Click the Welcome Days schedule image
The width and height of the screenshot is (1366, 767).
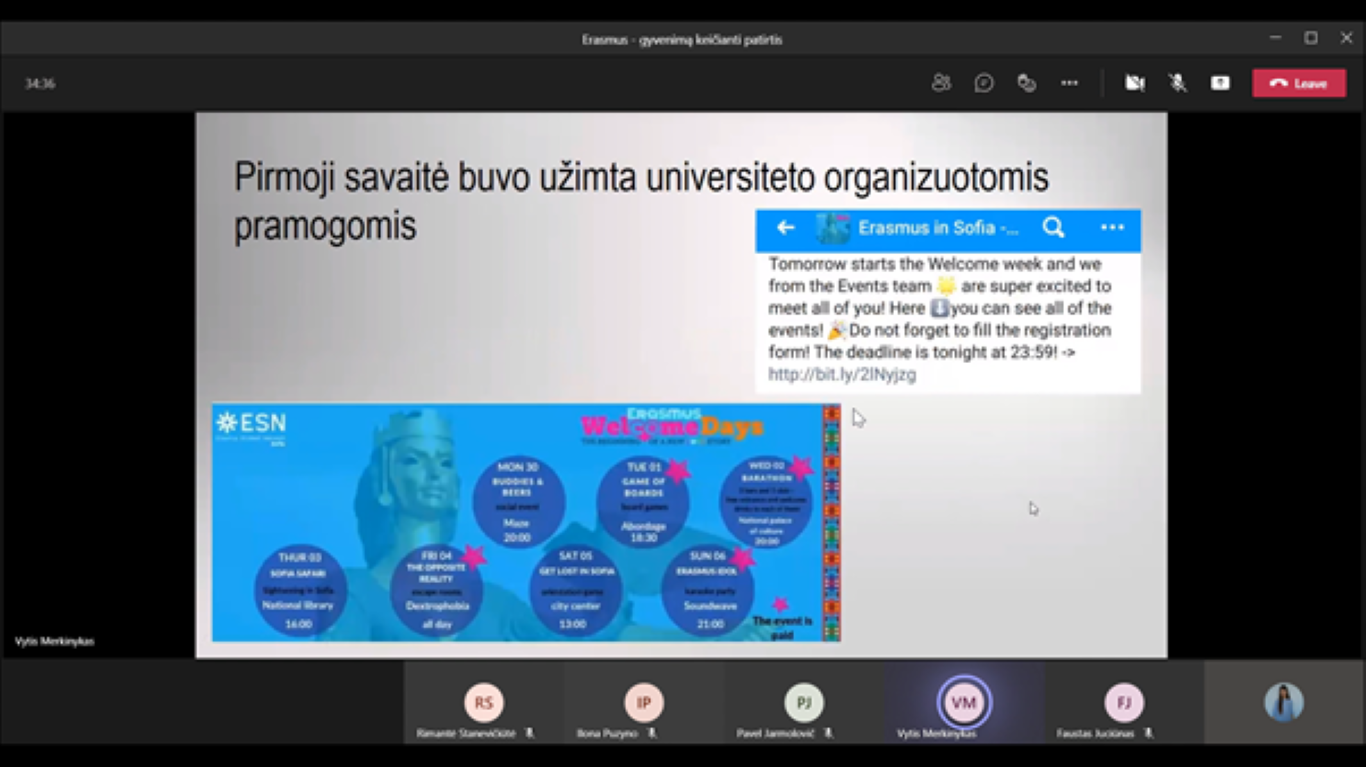click(x=526, y=522)
